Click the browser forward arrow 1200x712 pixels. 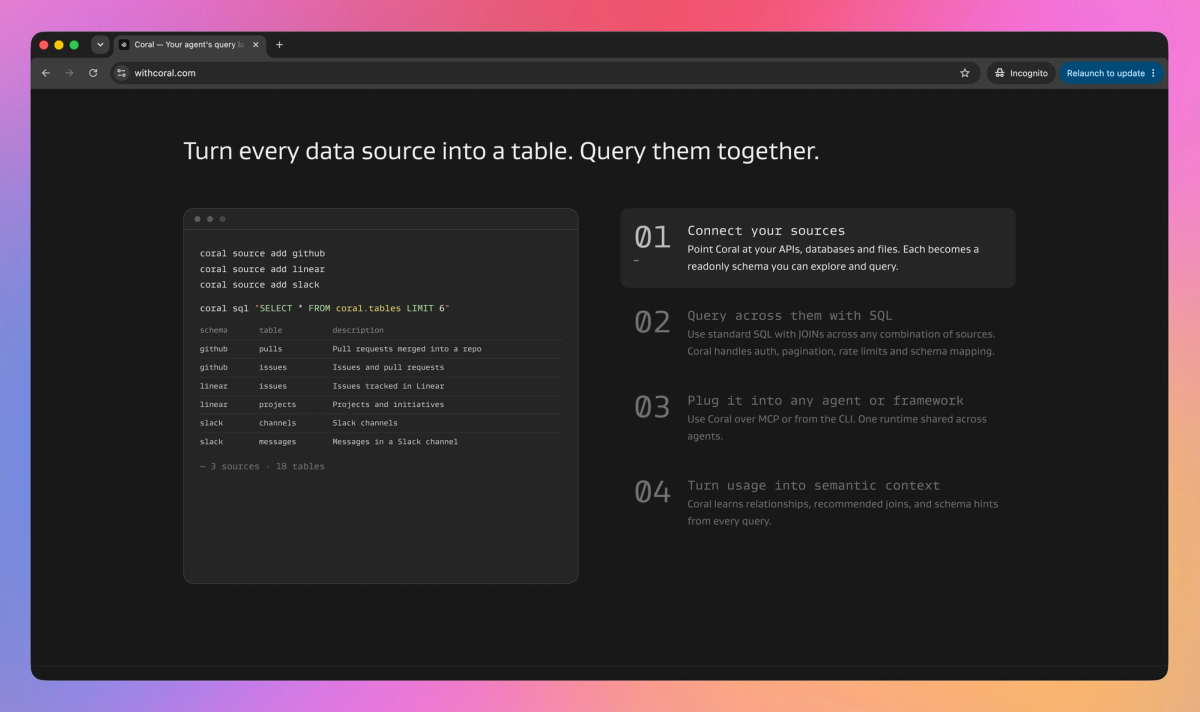click(69, 73)
